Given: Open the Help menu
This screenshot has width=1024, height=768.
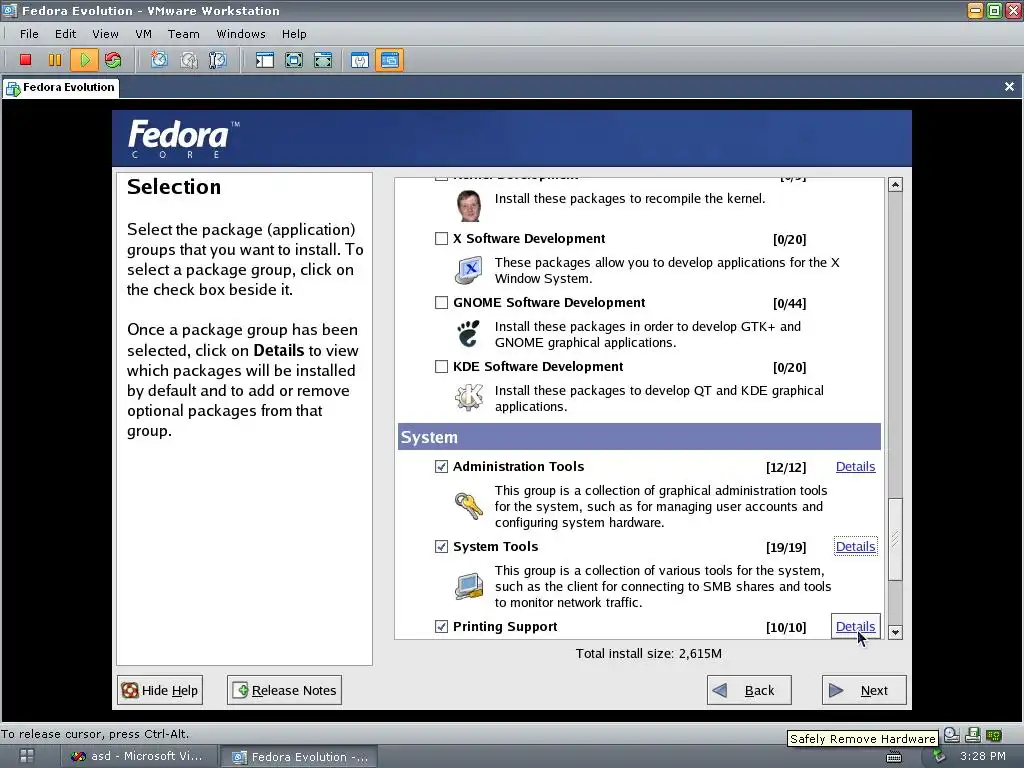Looking at the screenshot, I should 294,34.
